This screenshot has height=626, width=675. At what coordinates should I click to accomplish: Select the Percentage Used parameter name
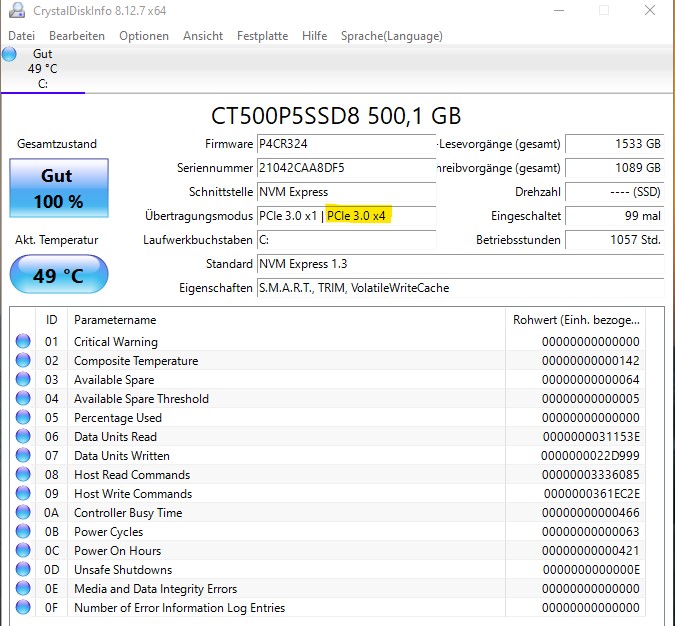118,418
